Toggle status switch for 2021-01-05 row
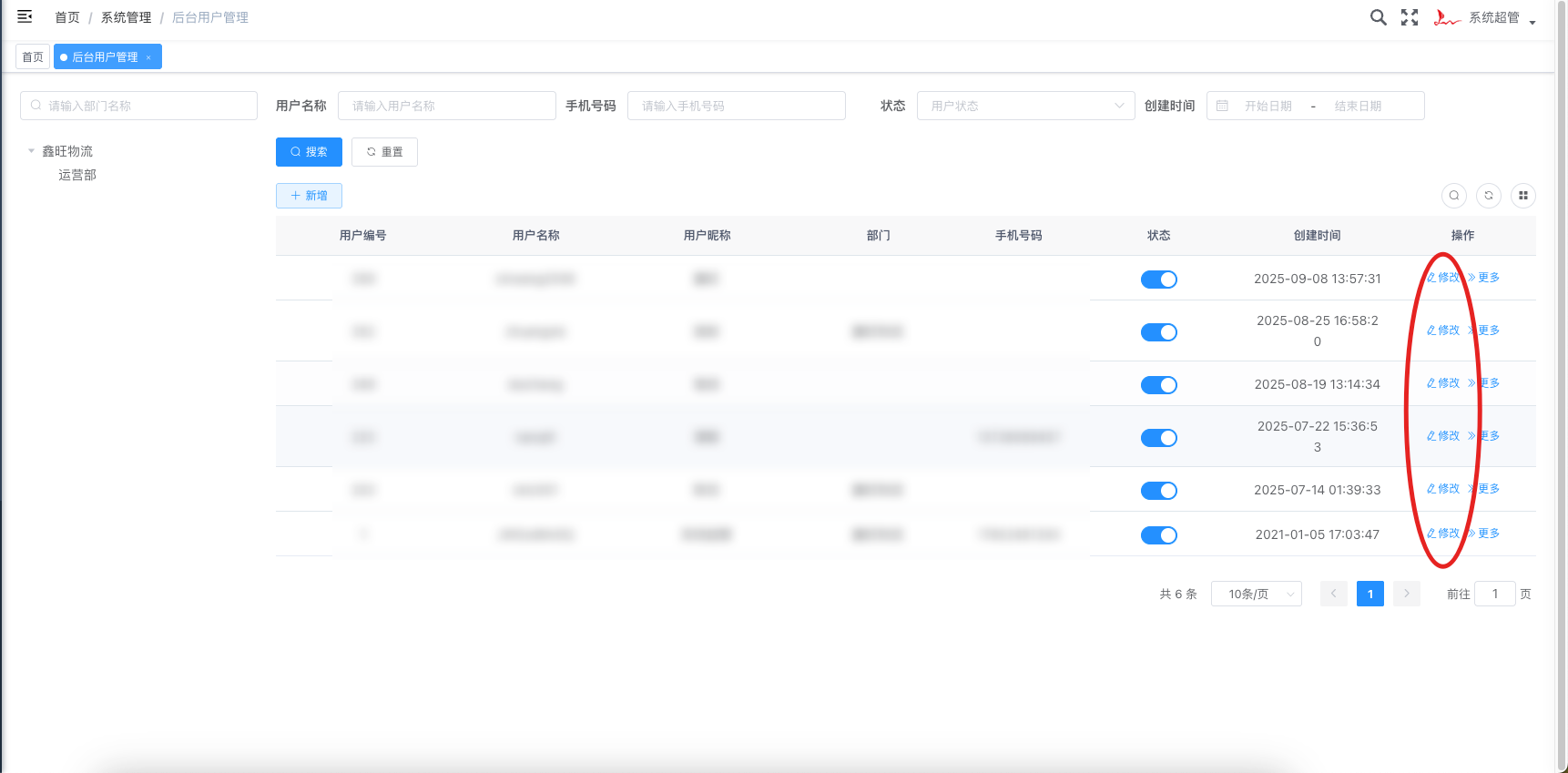This screenshot has width=1568, height=773. pyautogui.click(x=1159, y=535)
